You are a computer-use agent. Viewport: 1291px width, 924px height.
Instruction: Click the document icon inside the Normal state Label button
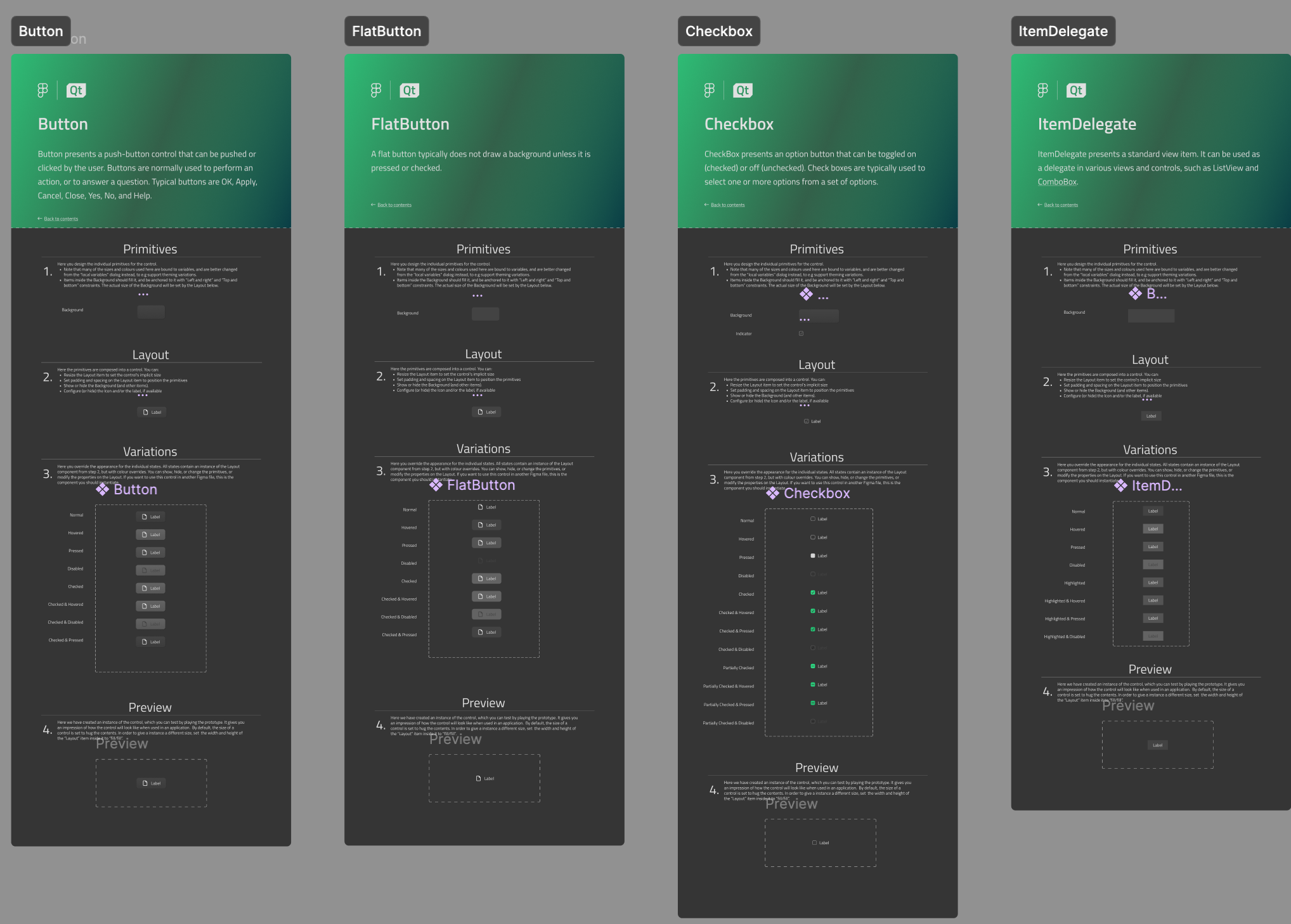click(x=145, y=516)
